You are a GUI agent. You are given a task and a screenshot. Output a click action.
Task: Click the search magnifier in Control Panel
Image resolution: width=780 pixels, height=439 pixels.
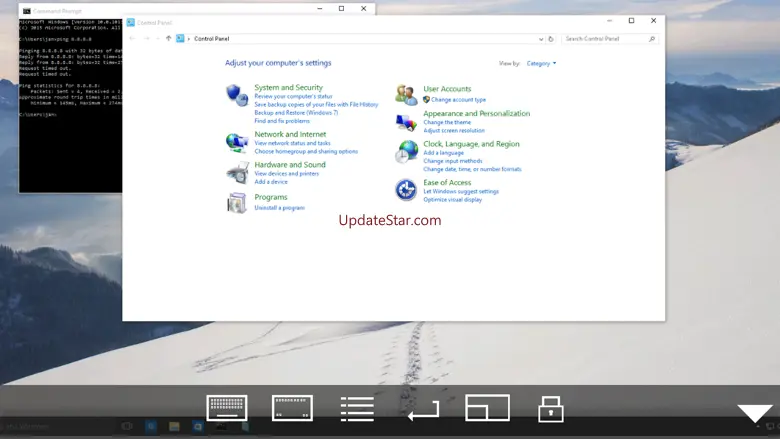click(x=652, y=39)
